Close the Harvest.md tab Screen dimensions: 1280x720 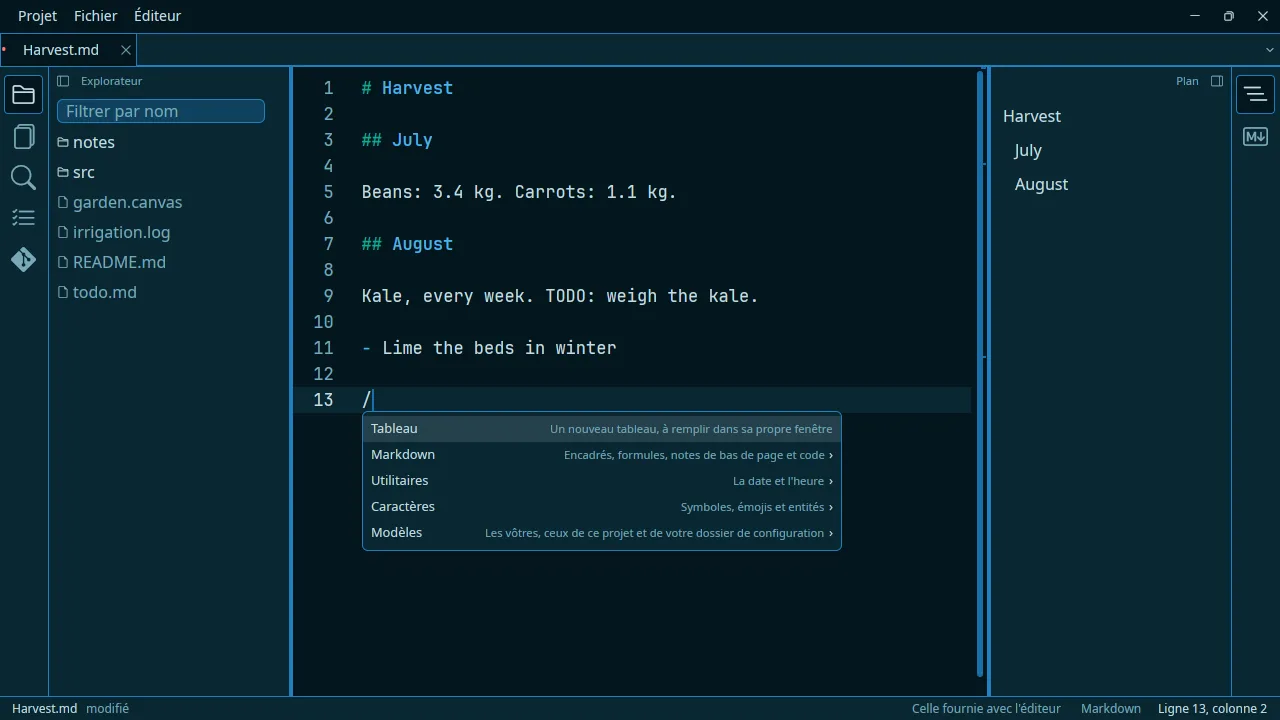click(126, 50)
